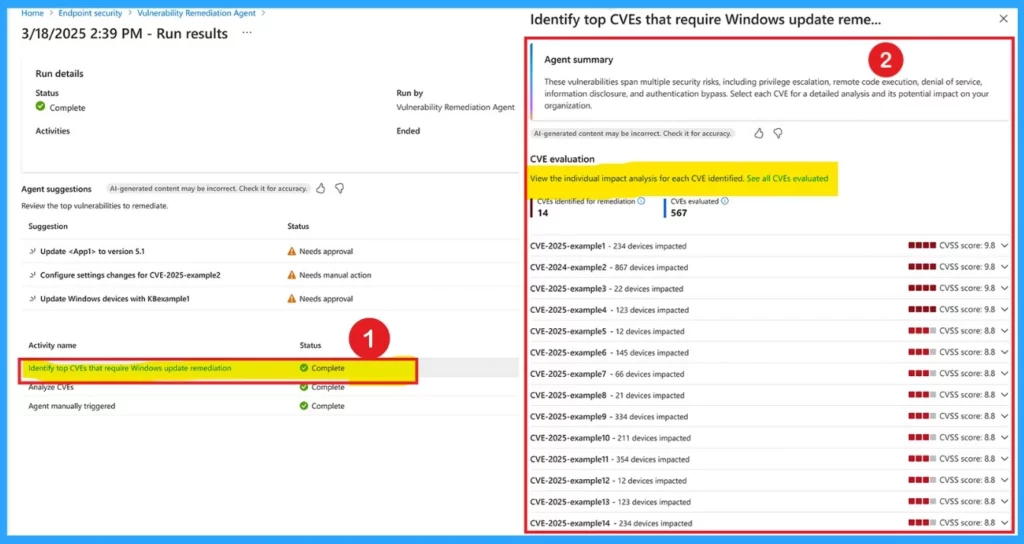The image size is (1024, 544).
Task: Expand CVE-2025-example14 details chevron
Action: pos(1004,522)
